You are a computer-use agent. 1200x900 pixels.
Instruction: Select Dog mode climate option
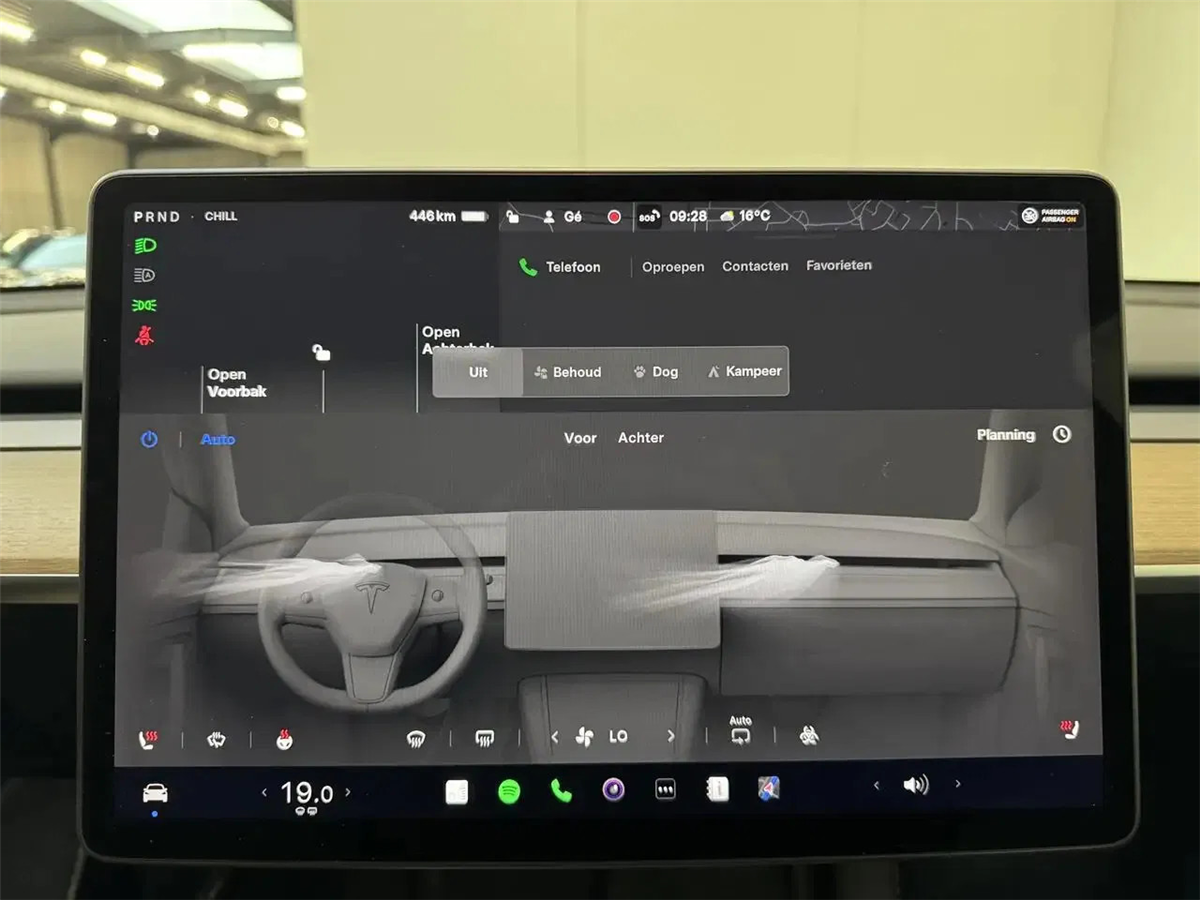655,372
